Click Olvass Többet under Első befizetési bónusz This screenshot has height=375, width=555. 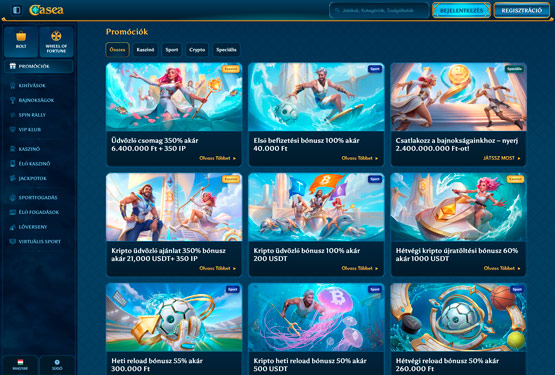click(360, 158)
